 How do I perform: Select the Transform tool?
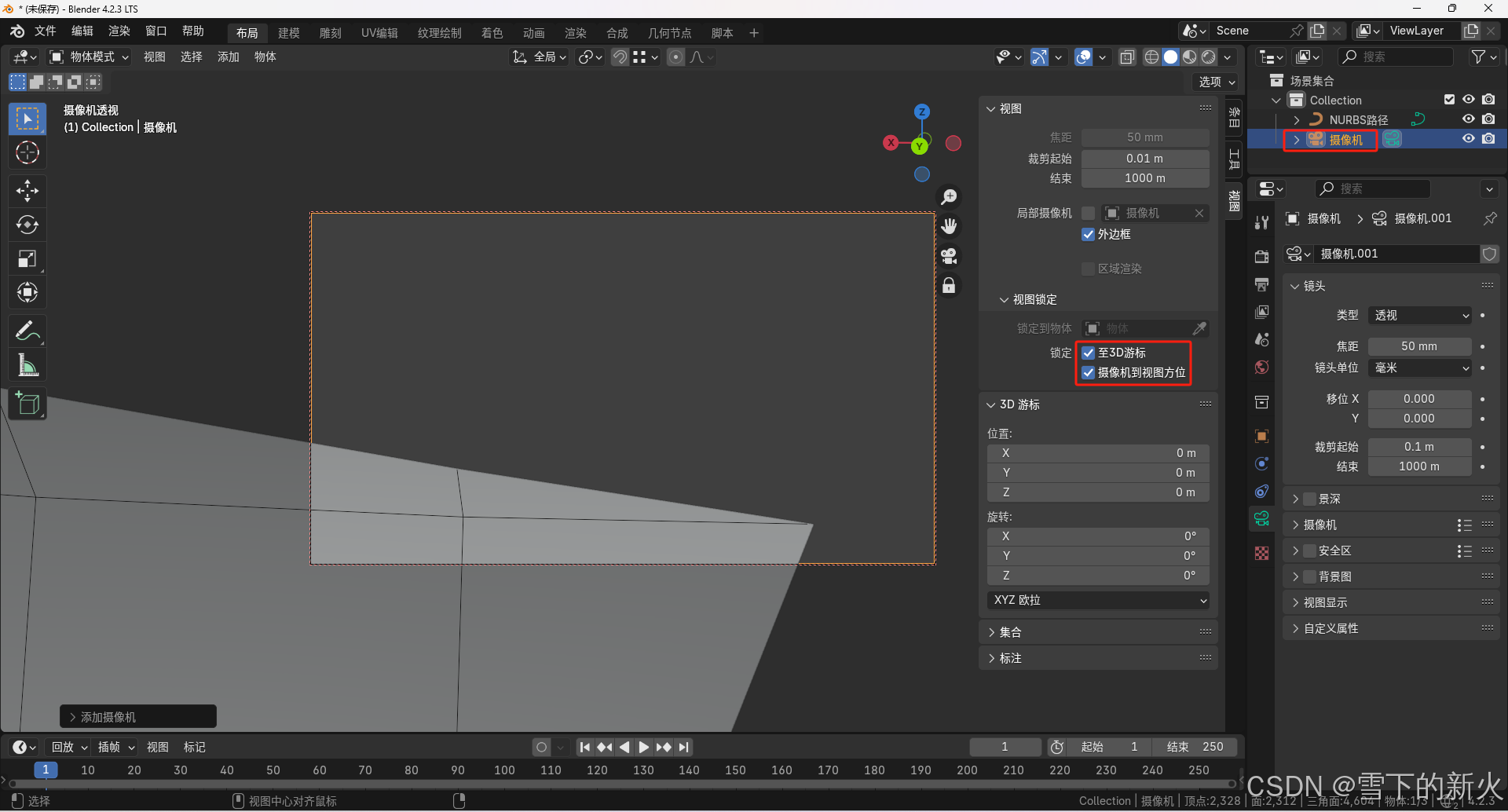(x=27, y=292)
